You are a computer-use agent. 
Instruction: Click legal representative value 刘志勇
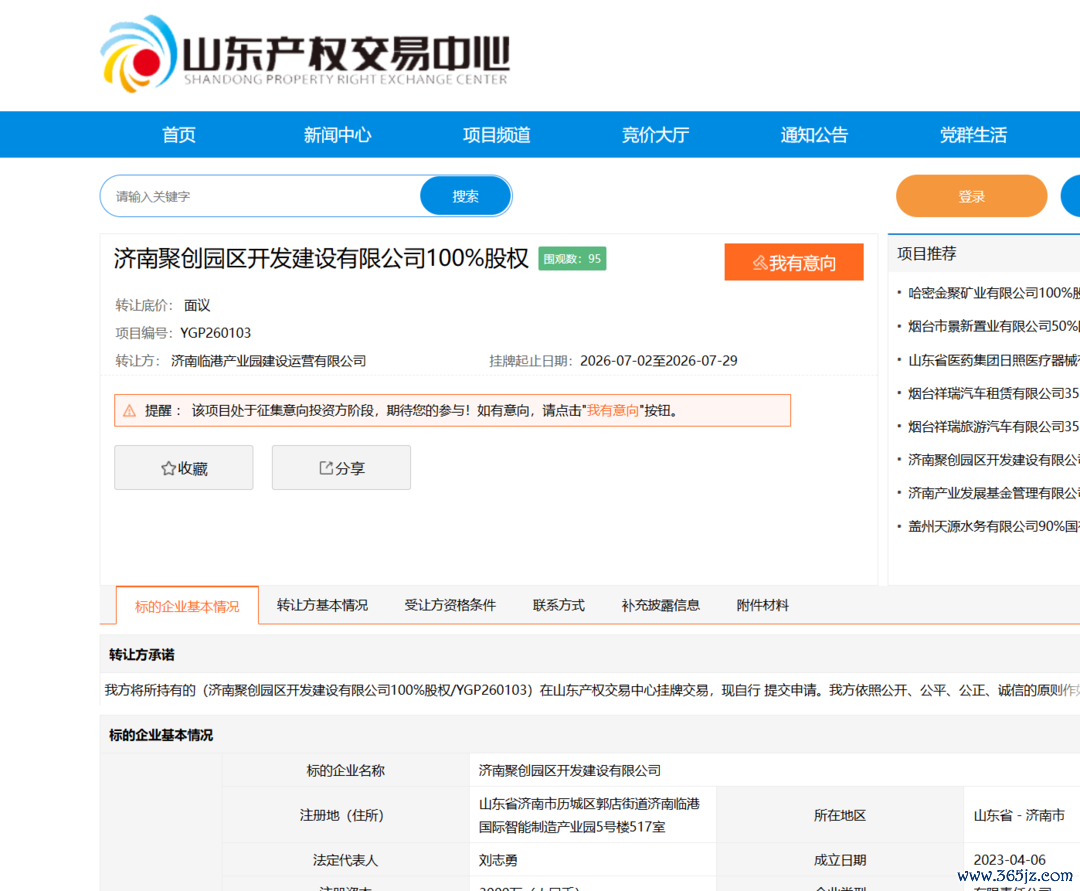[498, 860]
